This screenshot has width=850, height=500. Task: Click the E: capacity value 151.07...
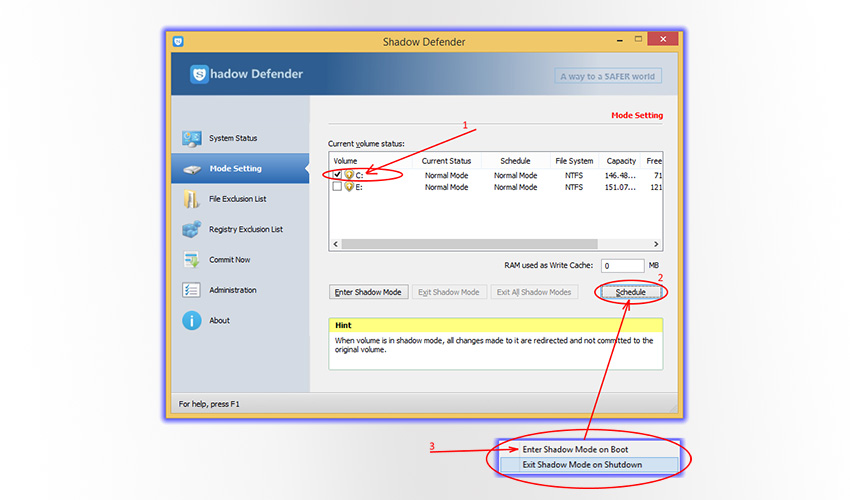coord(620,187)
